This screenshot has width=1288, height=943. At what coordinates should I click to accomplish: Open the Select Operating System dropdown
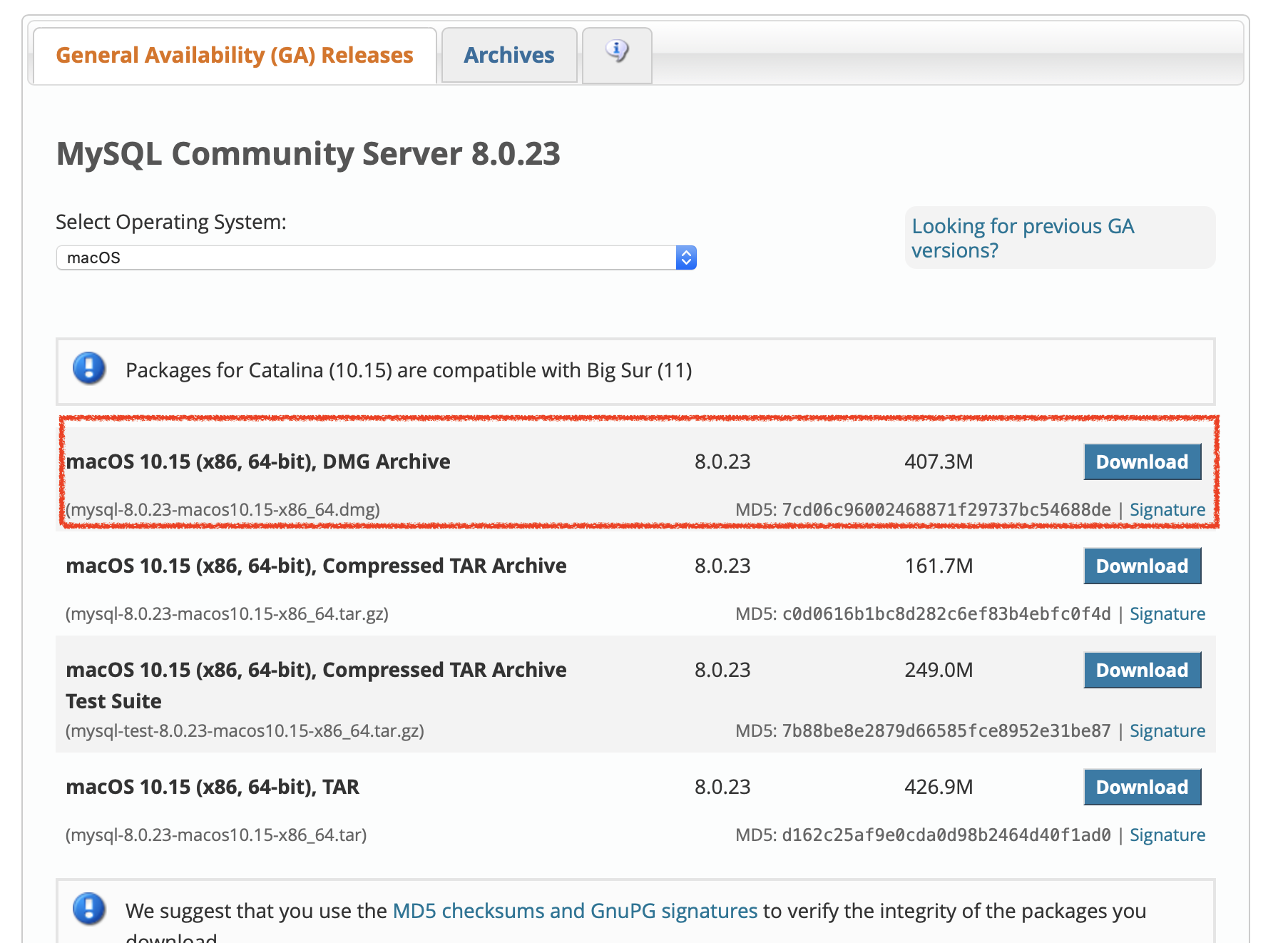click(x=376, y=258)
